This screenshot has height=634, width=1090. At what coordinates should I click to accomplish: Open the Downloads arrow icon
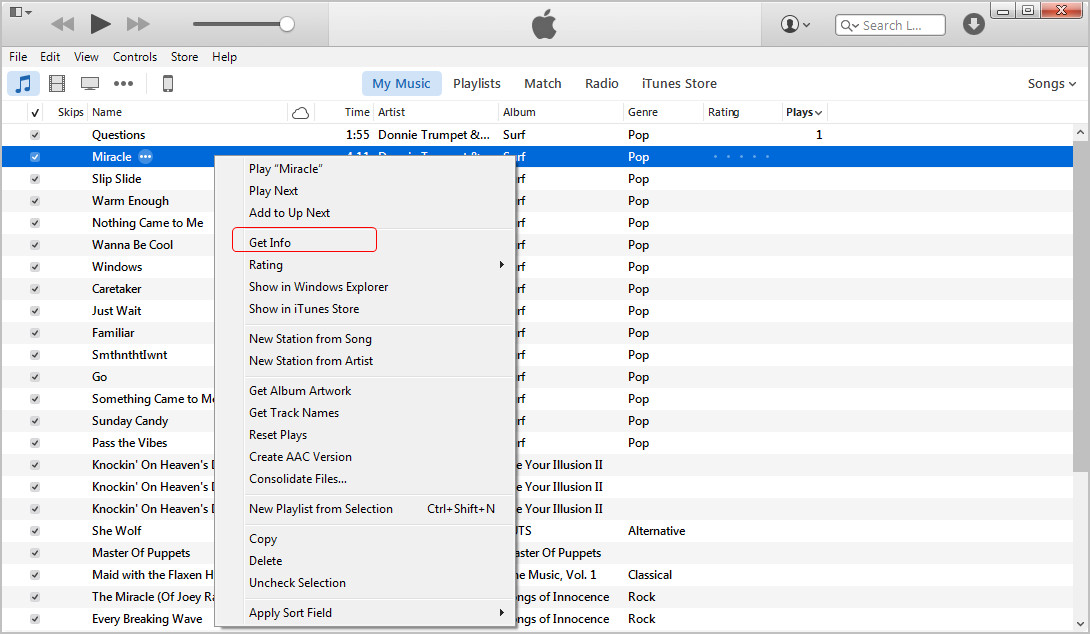coord(973,24)
